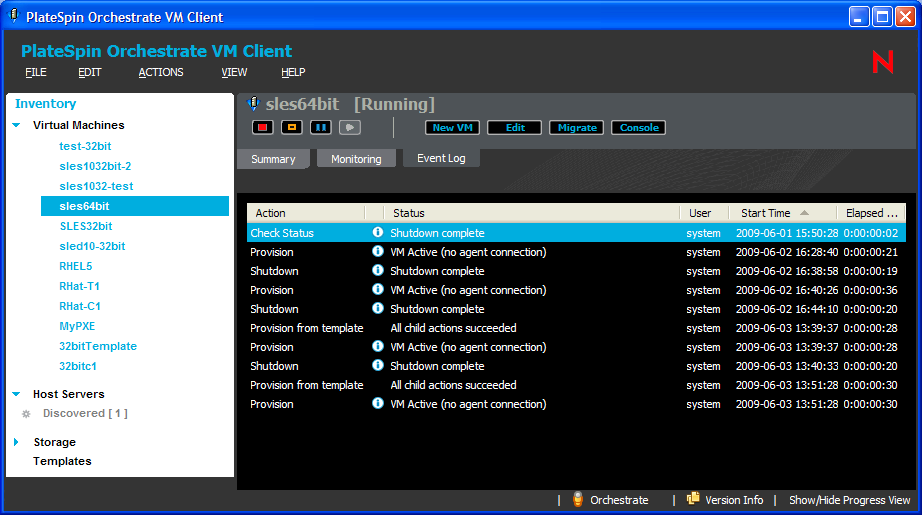Select the highlighted sles64bit VM

point(135,206)
